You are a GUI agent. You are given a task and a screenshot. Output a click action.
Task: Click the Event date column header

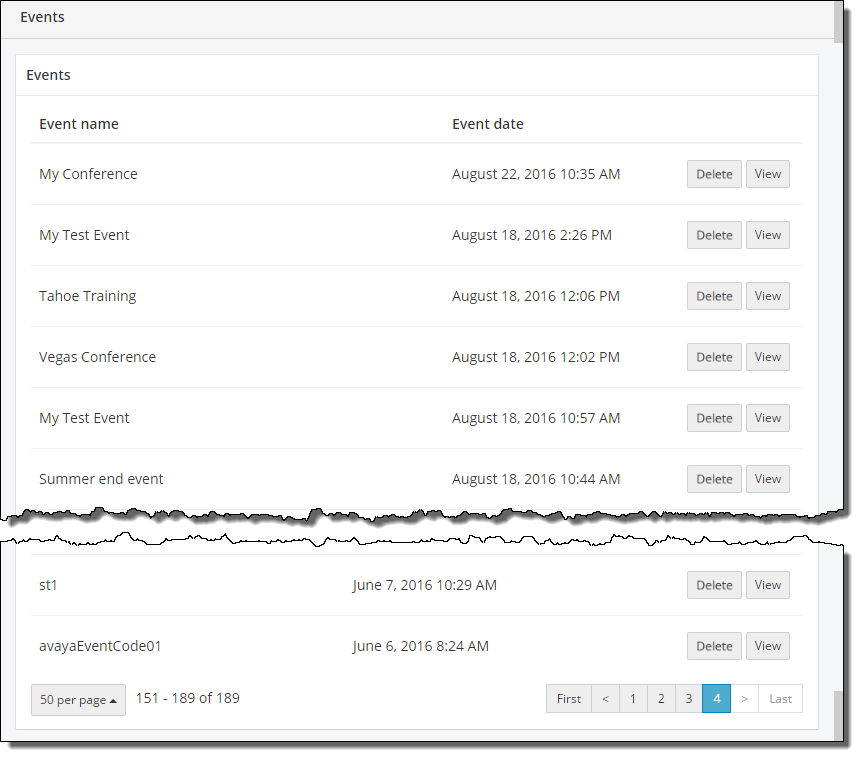488,124
